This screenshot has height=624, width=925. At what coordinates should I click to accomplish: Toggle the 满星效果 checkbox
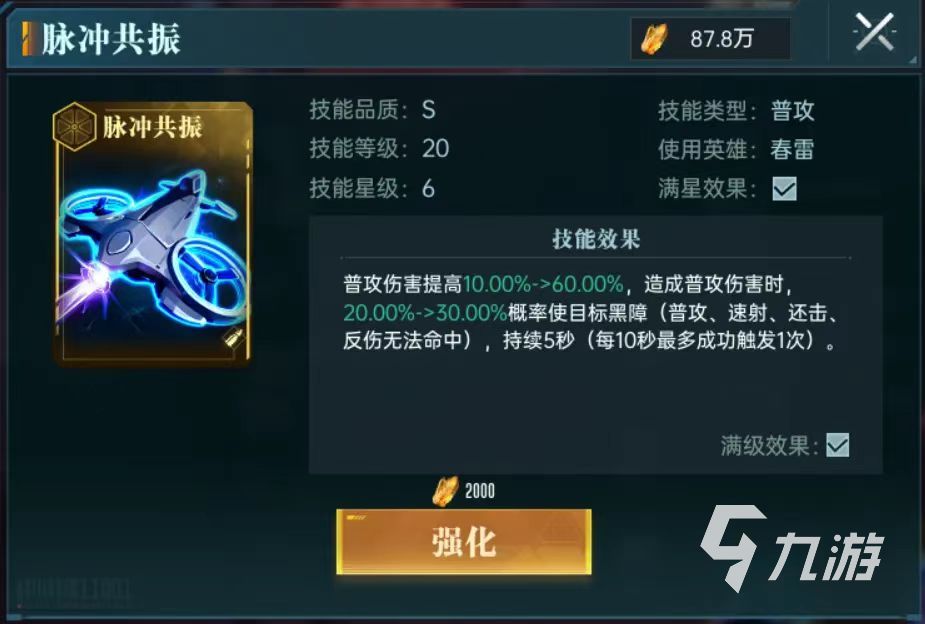coord(784,189)
